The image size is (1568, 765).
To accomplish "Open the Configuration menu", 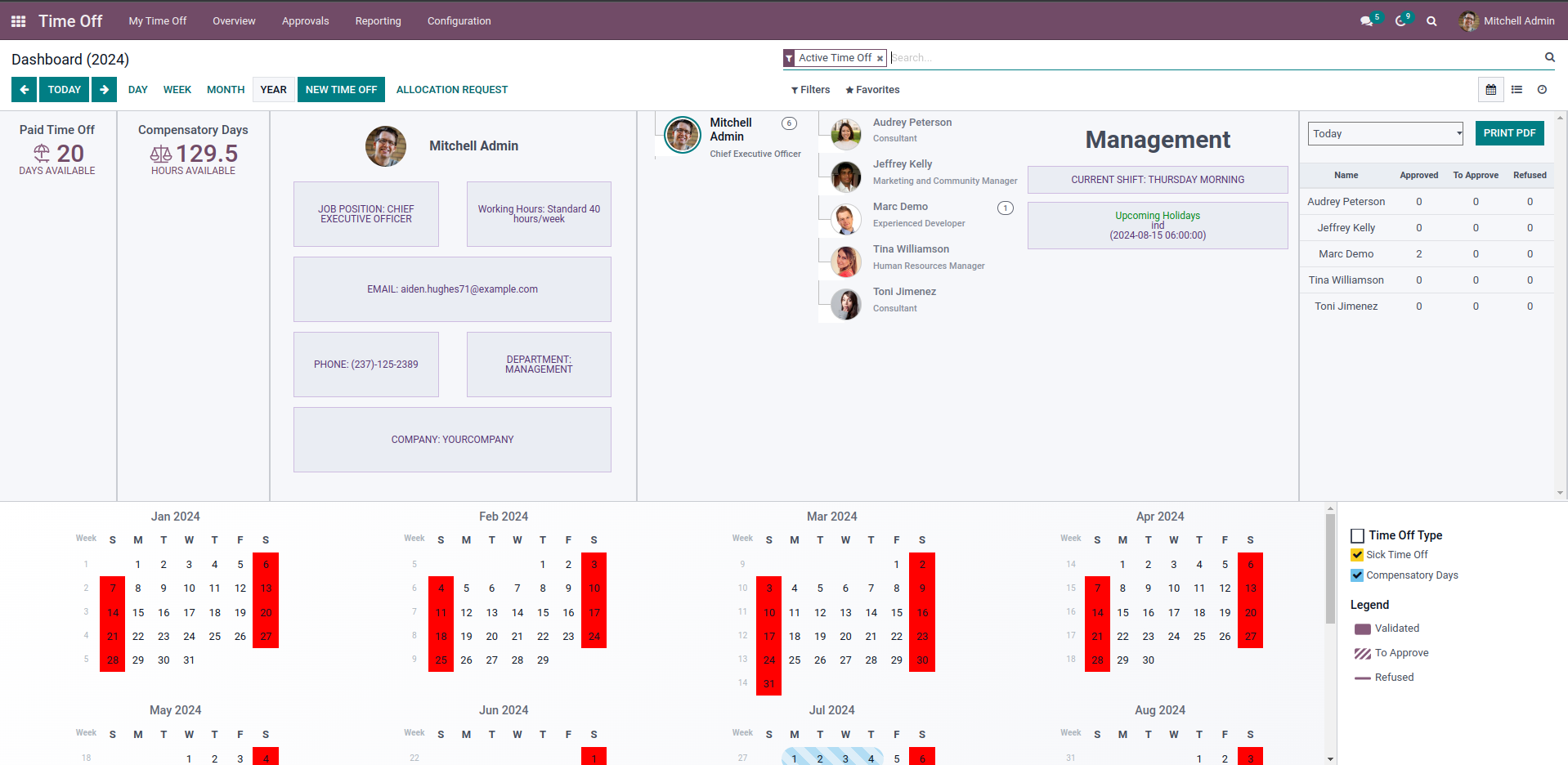I will pos(459,21).
